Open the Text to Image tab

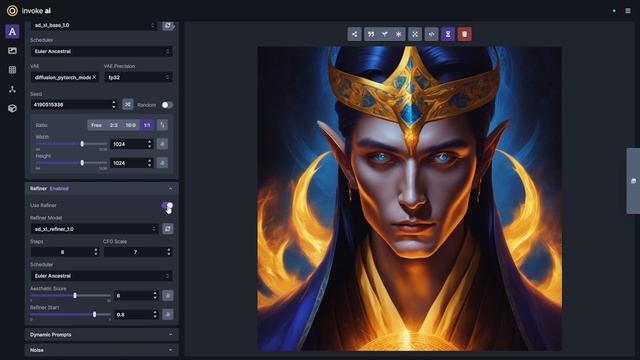point(12,31)
